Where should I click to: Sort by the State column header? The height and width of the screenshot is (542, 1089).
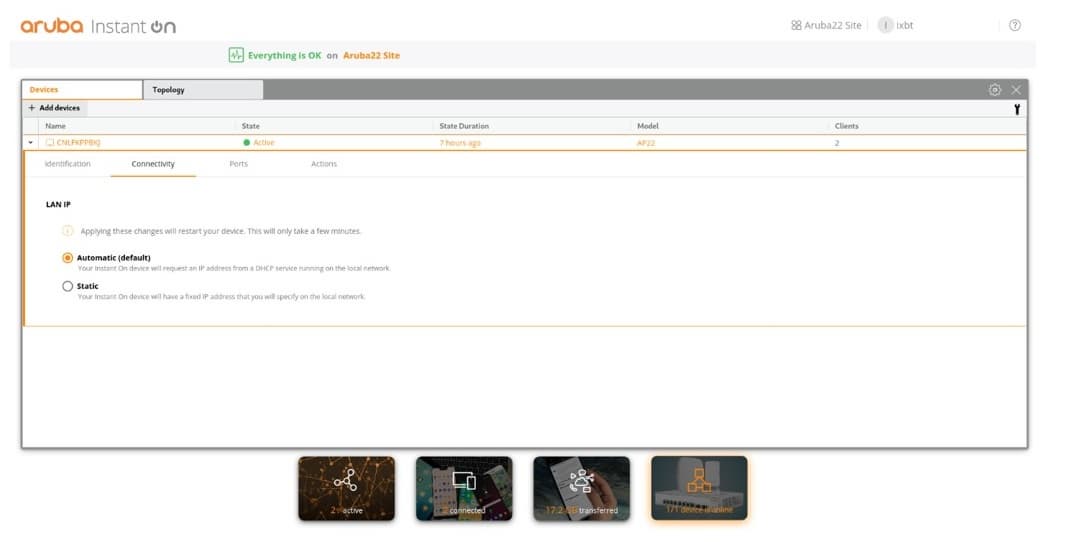point(251,126)
